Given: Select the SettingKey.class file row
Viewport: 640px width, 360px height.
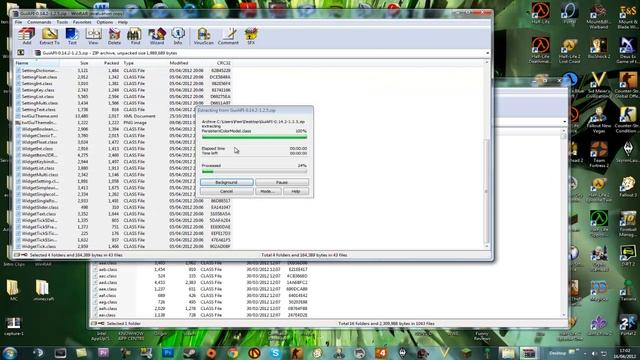Looking at the screenshot, I should pos(123,90).
